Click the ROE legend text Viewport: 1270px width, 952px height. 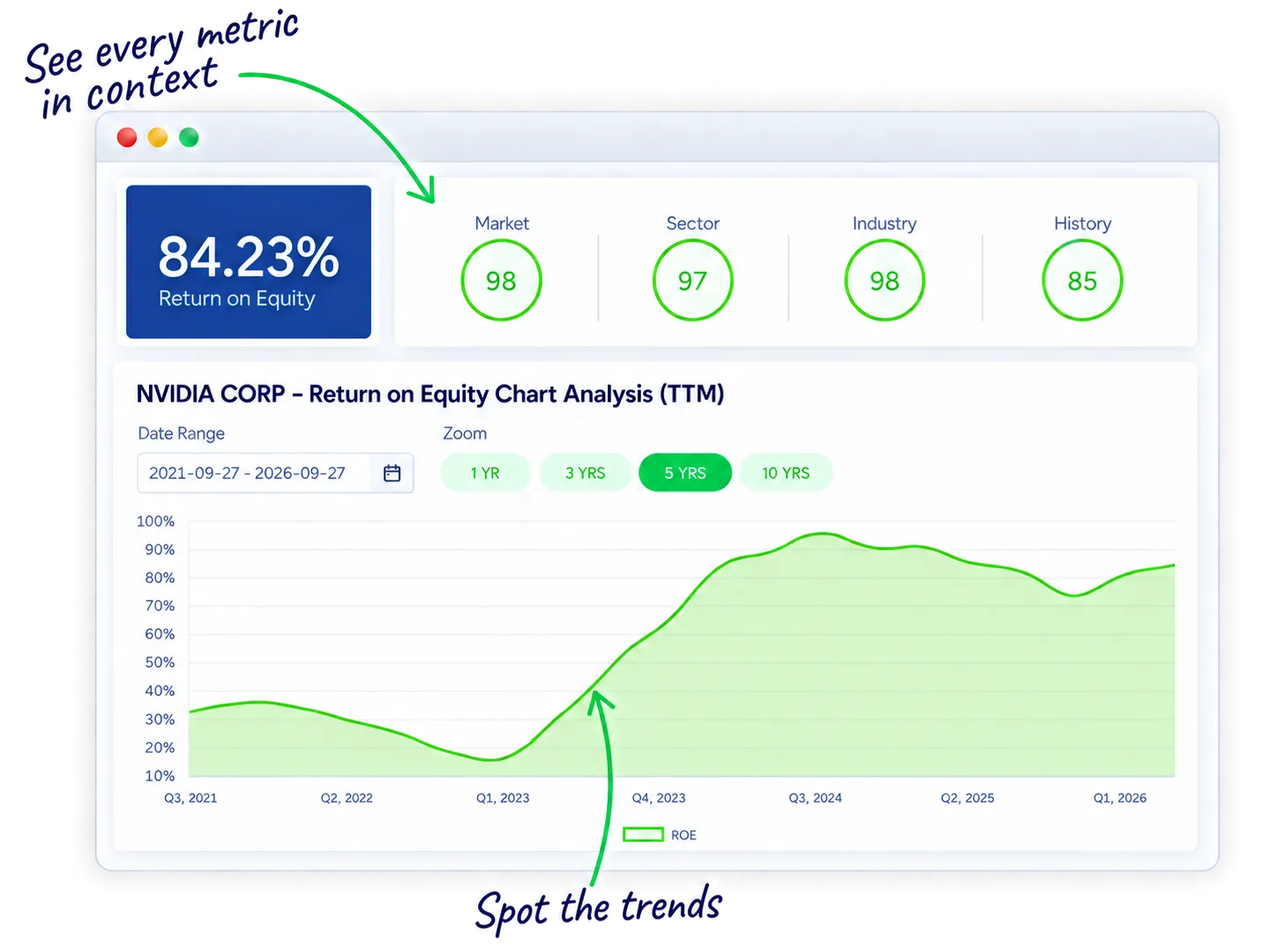pyautogui.click(x=684, y=835)
